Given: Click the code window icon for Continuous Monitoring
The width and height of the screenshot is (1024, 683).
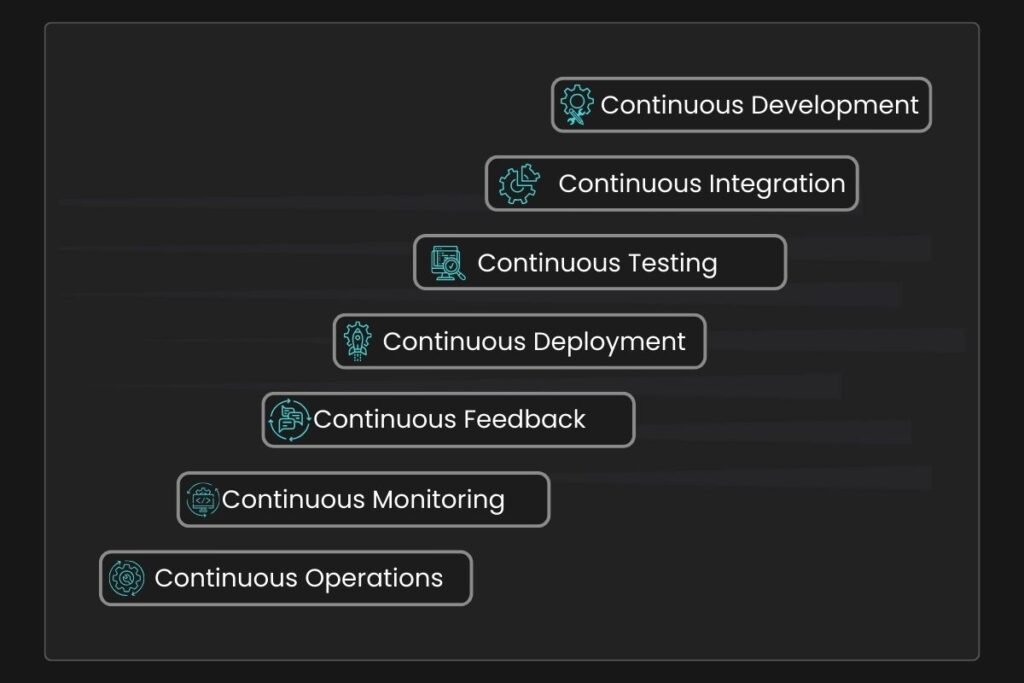Looking at the screenshot, I should (202, 499).
